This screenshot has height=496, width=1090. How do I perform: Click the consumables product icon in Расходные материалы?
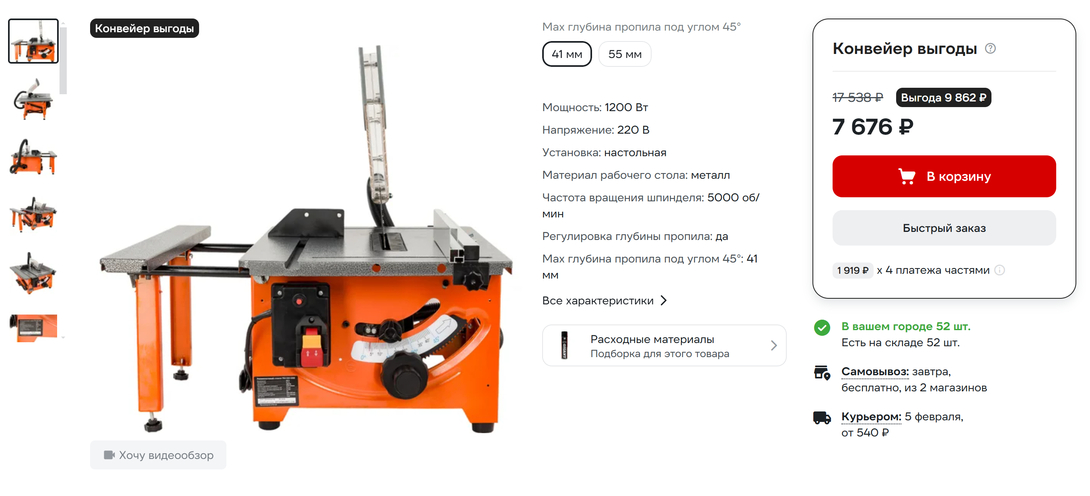tap(564, 345)
